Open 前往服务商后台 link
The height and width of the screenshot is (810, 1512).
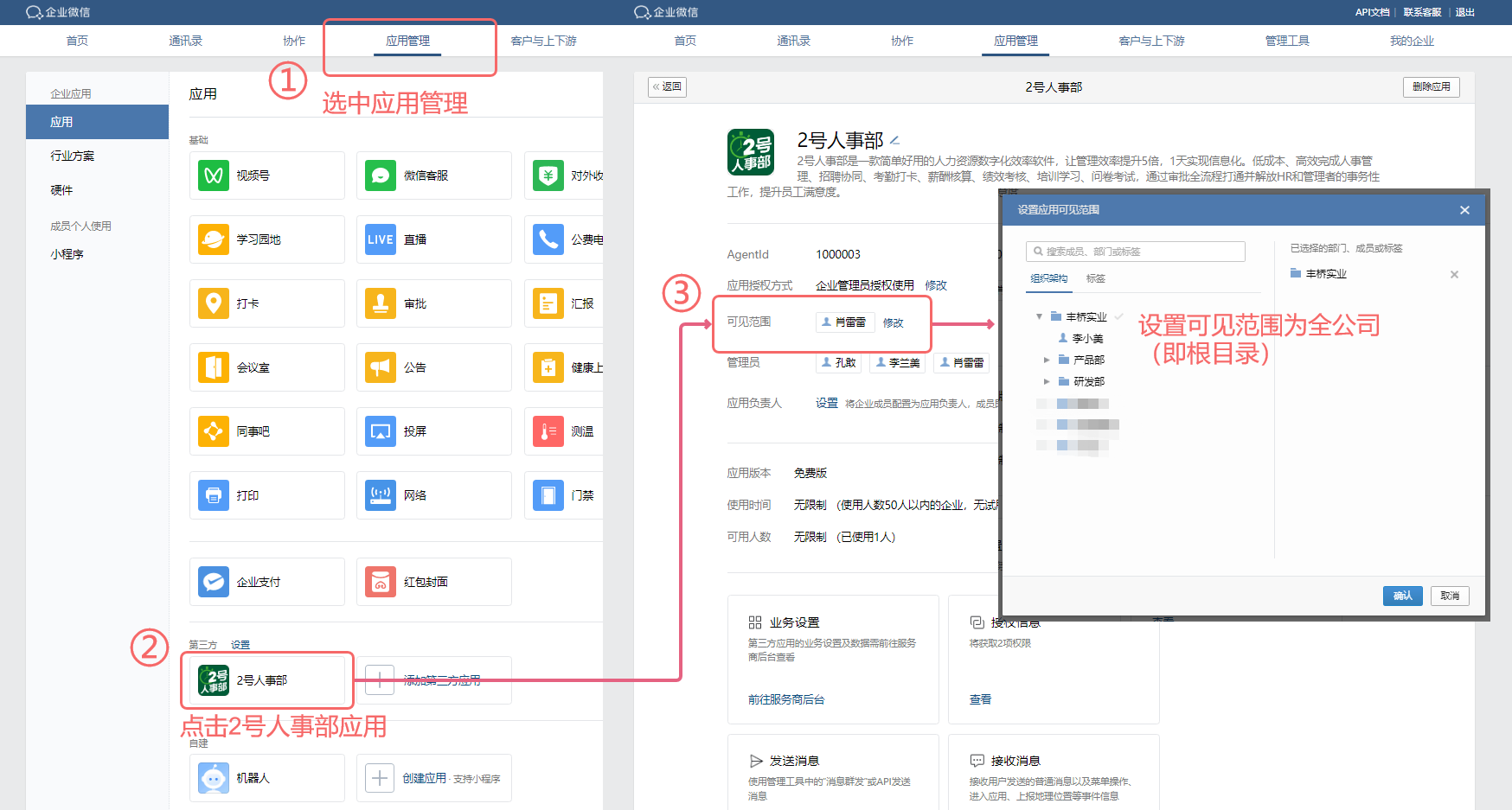pyautogui.click(x=785, y=699)
